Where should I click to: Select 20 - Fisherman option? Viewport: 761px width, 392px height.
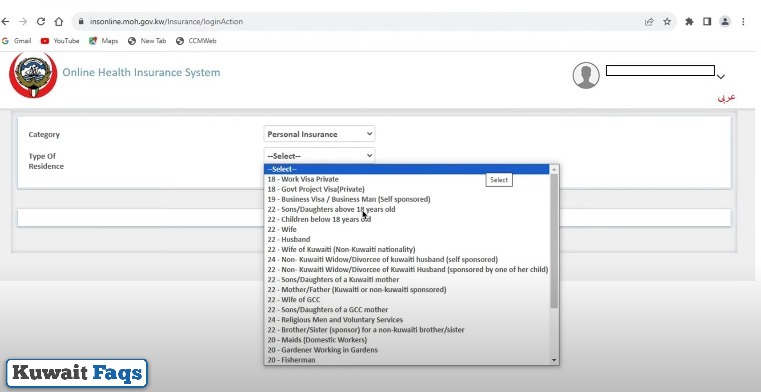[407, 359]
